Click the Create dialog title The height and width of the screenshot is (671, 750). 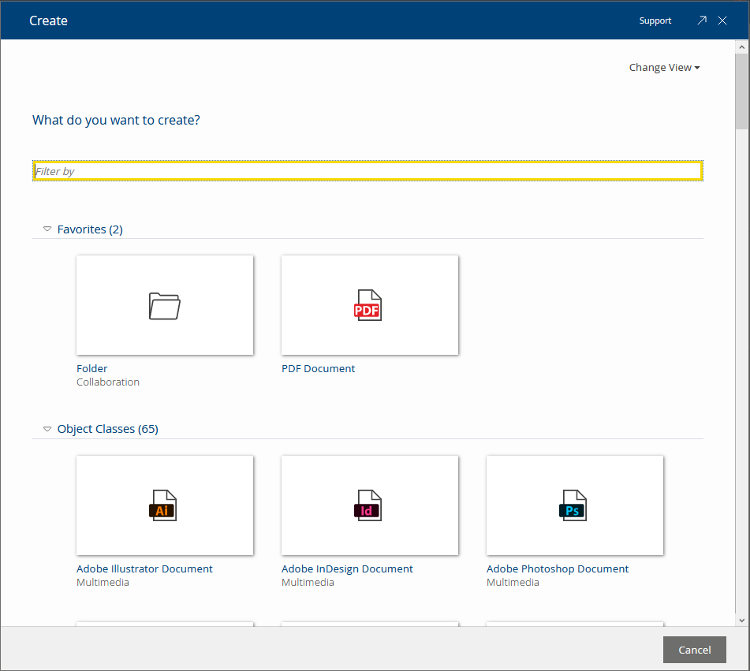(x=48, y=21)
